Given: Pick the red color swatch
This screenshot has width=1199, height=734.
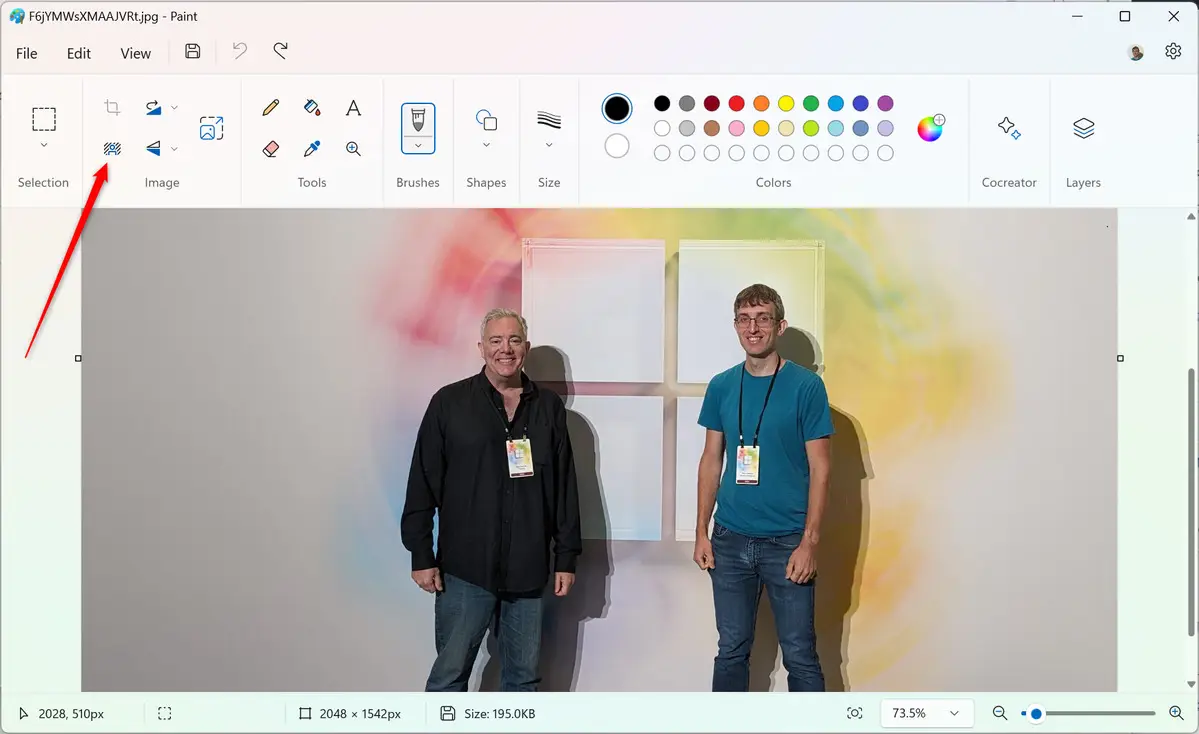Looking at the screenshot, I should coord(736,103).
